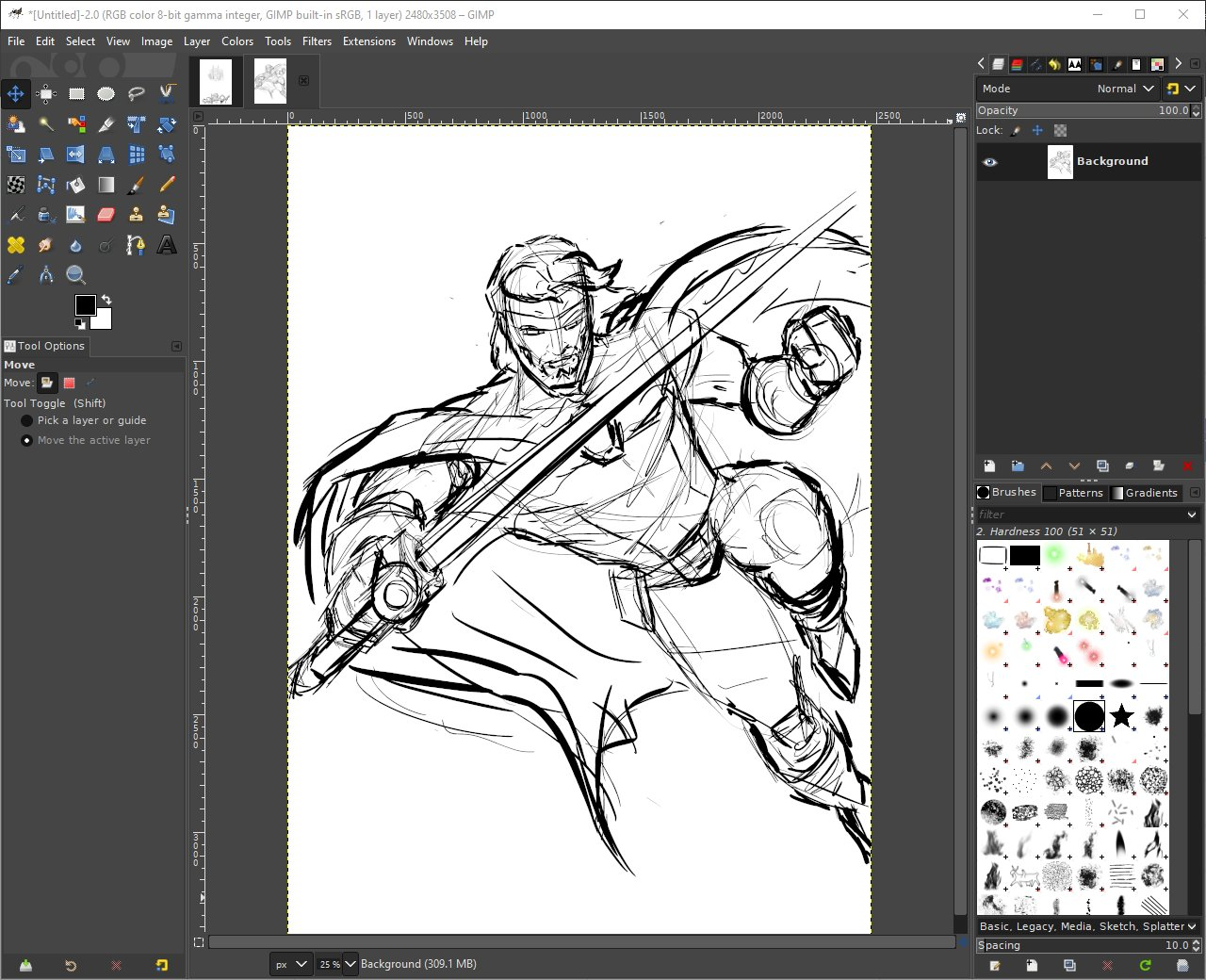Select the Paths tool
Image resolution: width=1206 pixels, height=980 pixels.
[x=137, y=245]
